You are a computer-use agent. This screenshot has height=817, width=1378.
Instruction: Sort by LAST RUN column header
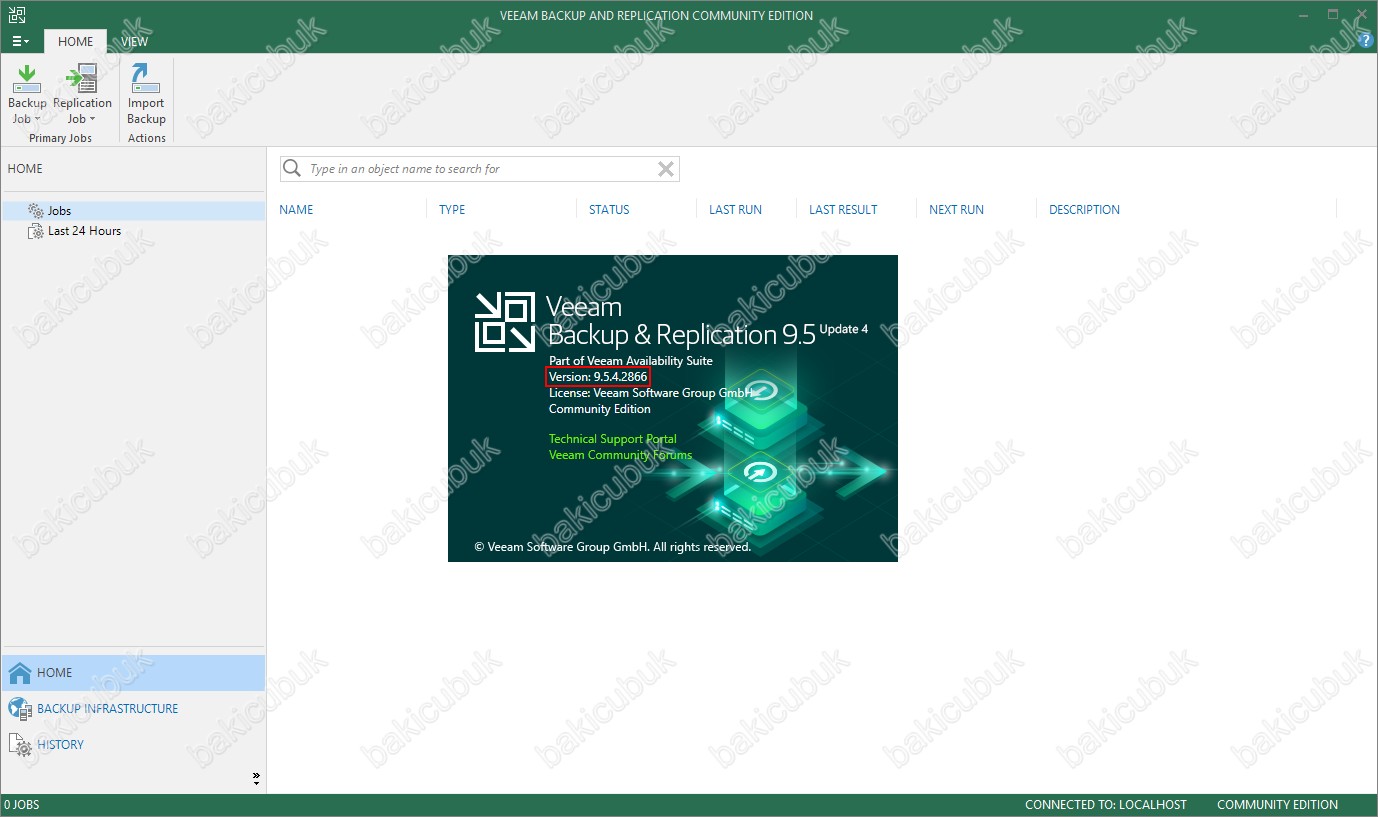click(x=735, y=210)
